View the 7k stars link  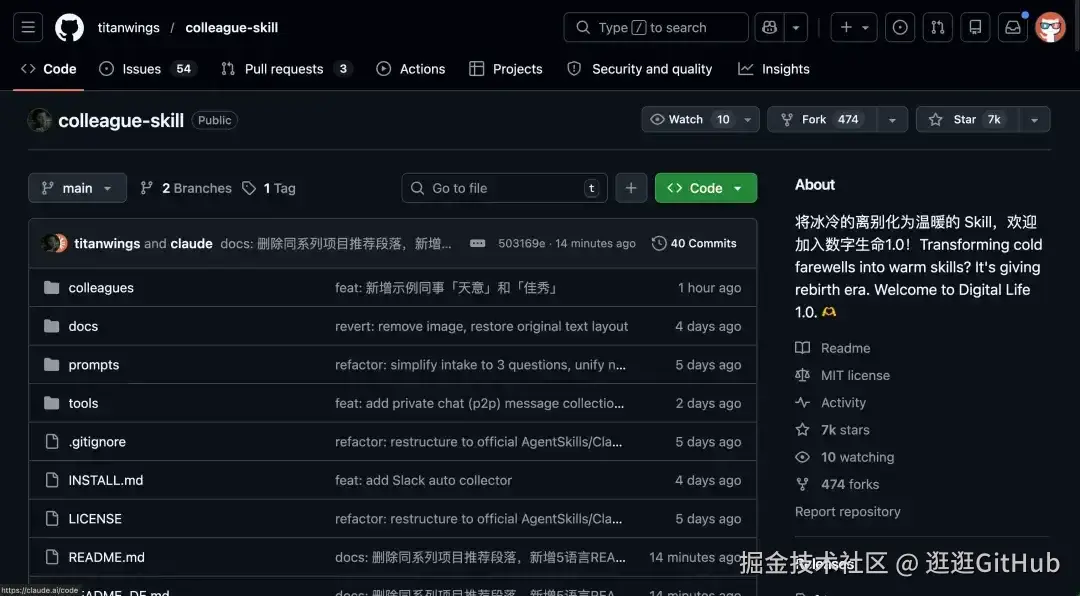tap(833, 430)
